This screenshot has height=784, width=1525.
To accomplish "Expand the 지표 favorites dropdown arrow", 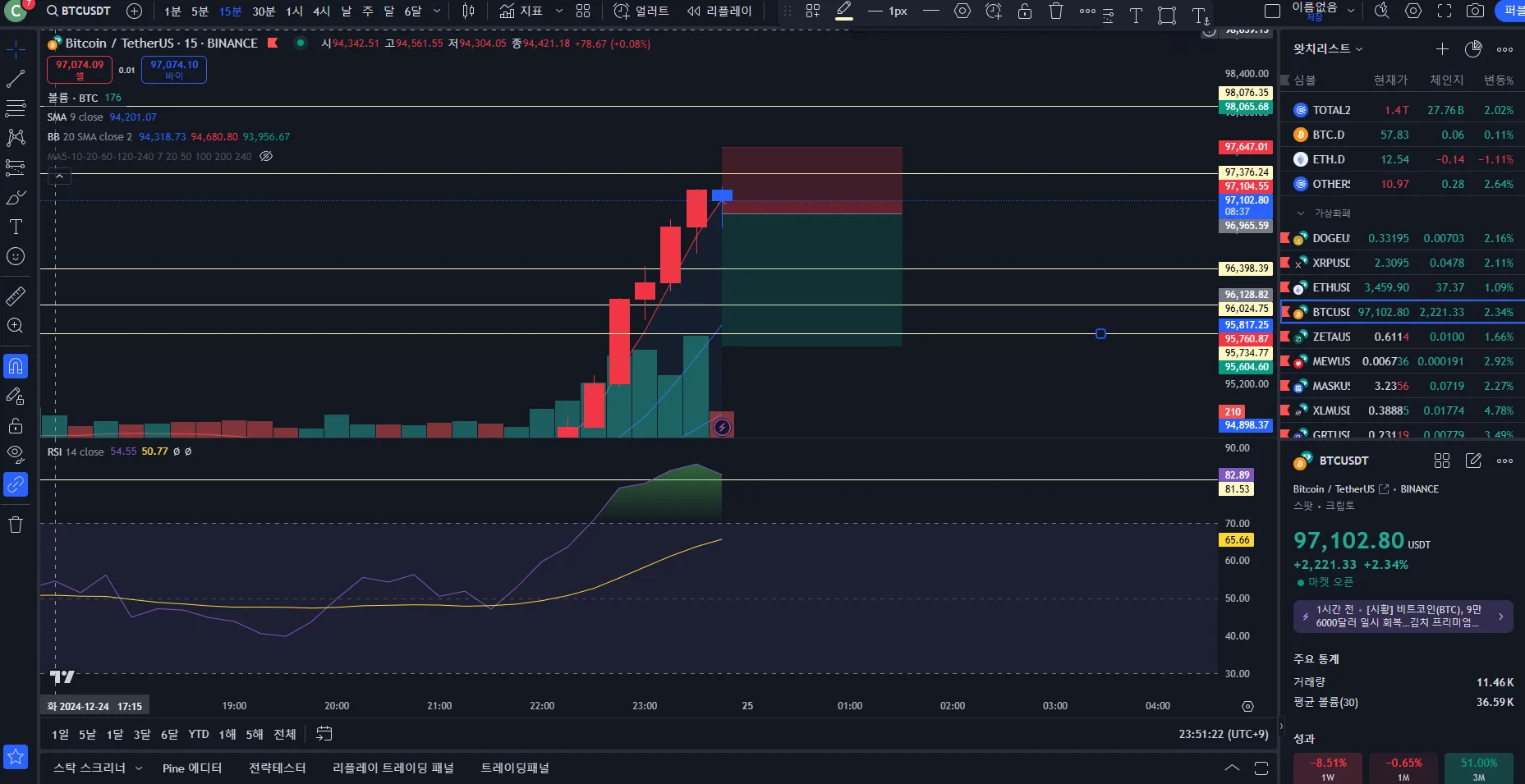I will pyautogui.click(x=559, y=11).
